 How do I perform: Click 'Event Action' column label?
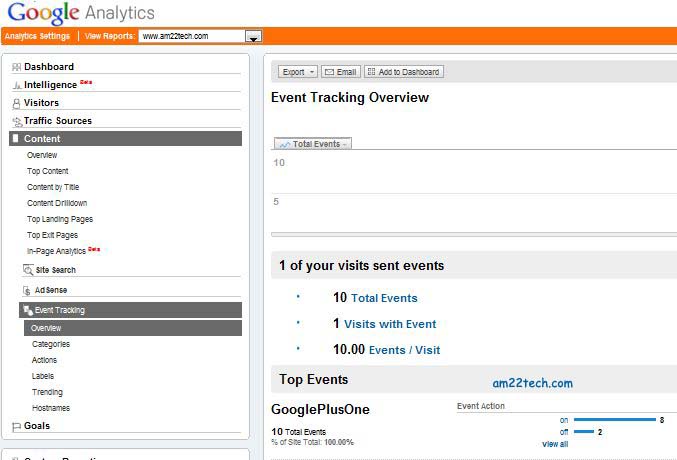pos(481,406)
